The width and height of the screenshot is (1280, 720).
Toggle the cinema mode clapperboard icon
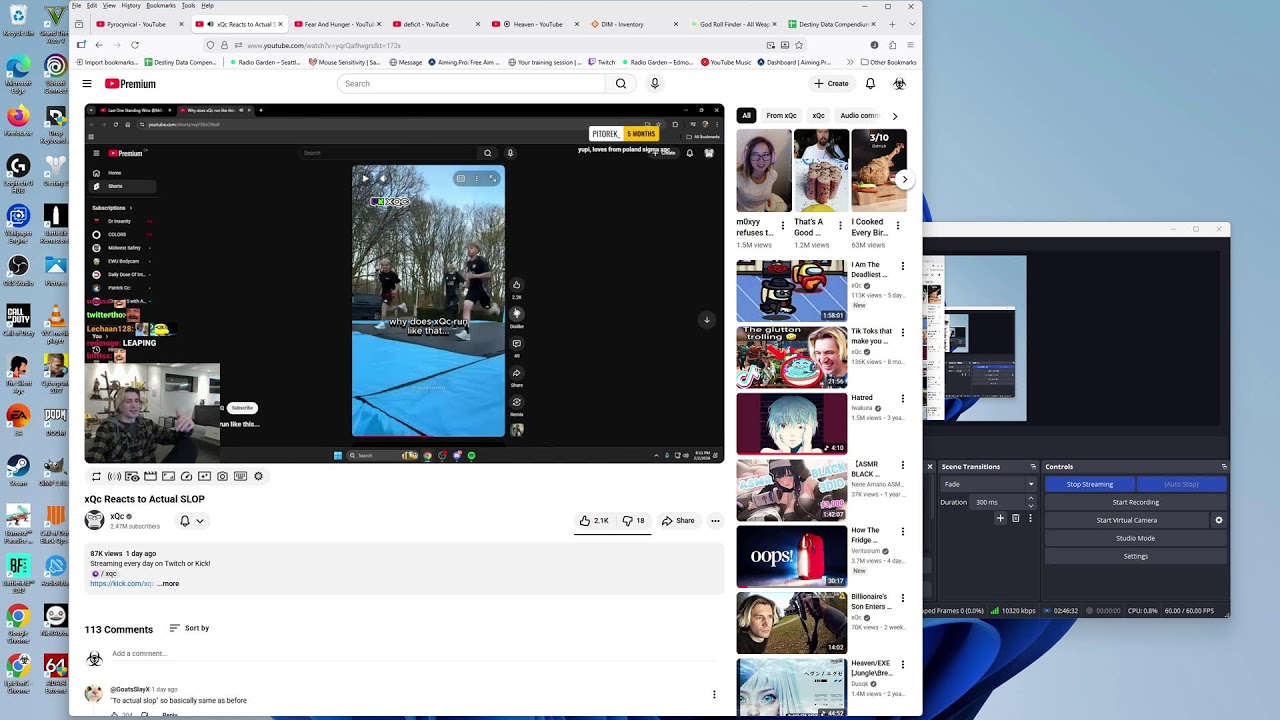point(150,477)
